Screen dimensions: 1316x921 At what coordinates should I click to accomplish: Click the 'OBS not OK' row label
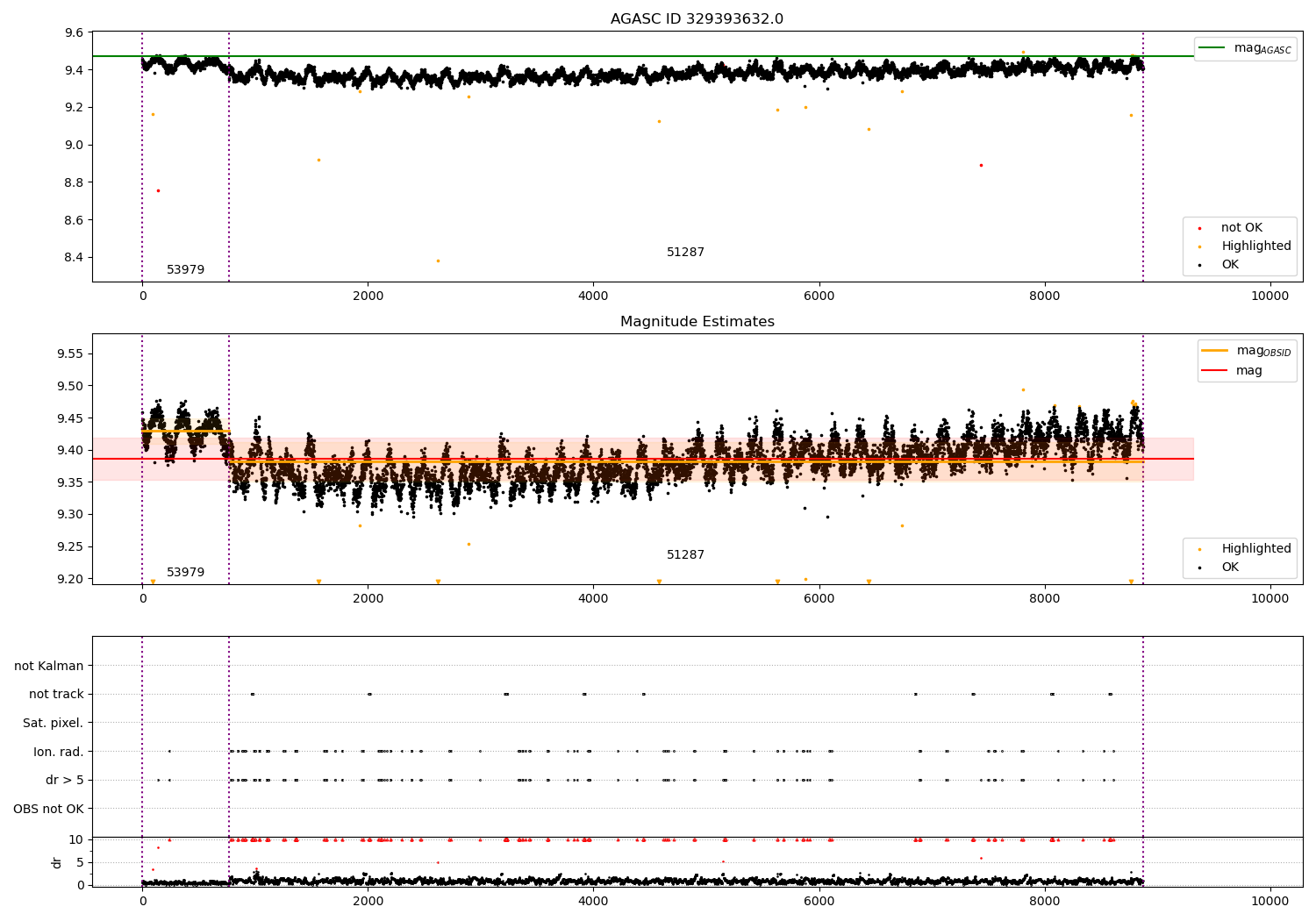point(48,809)
